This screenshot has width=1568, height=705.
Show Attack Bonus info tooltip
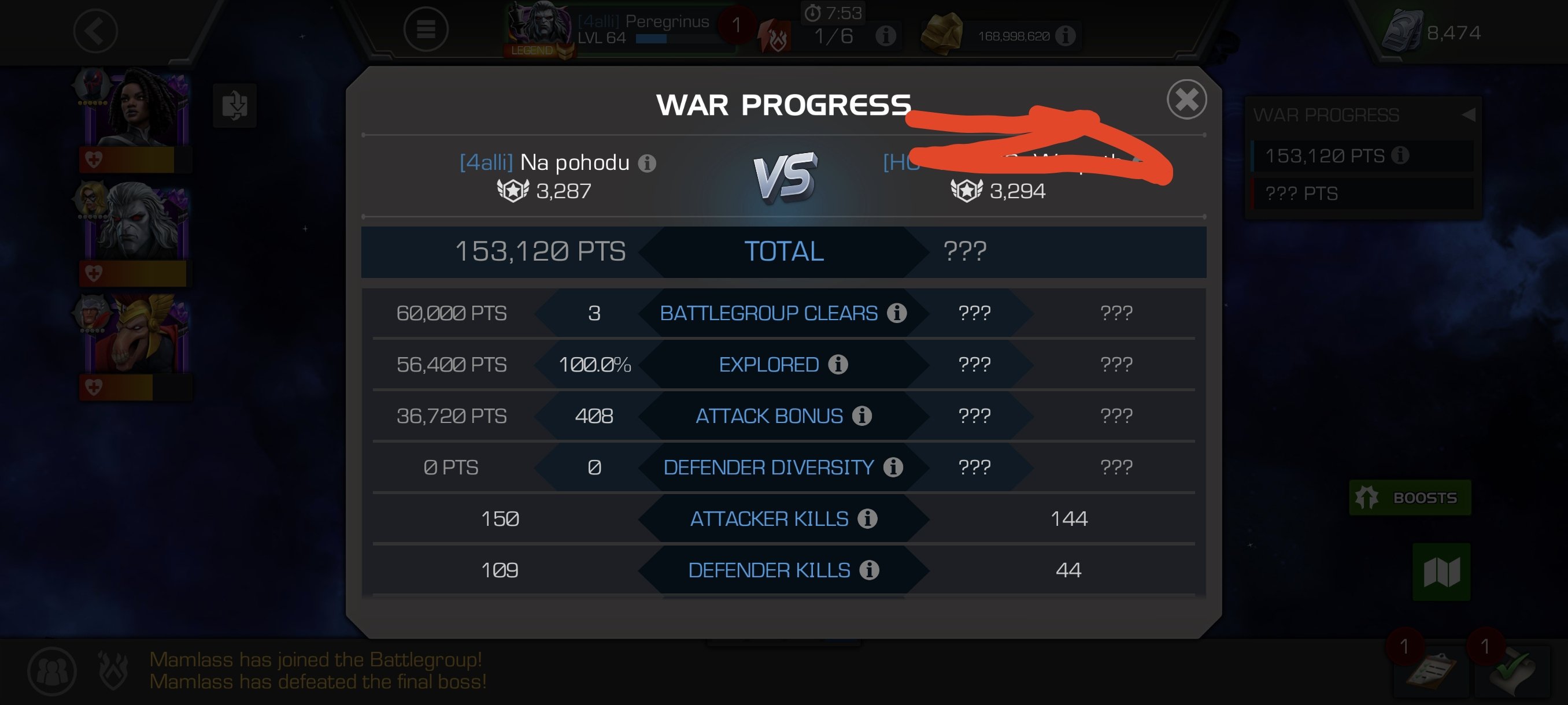pyautogui.click(x=862, y=415)
